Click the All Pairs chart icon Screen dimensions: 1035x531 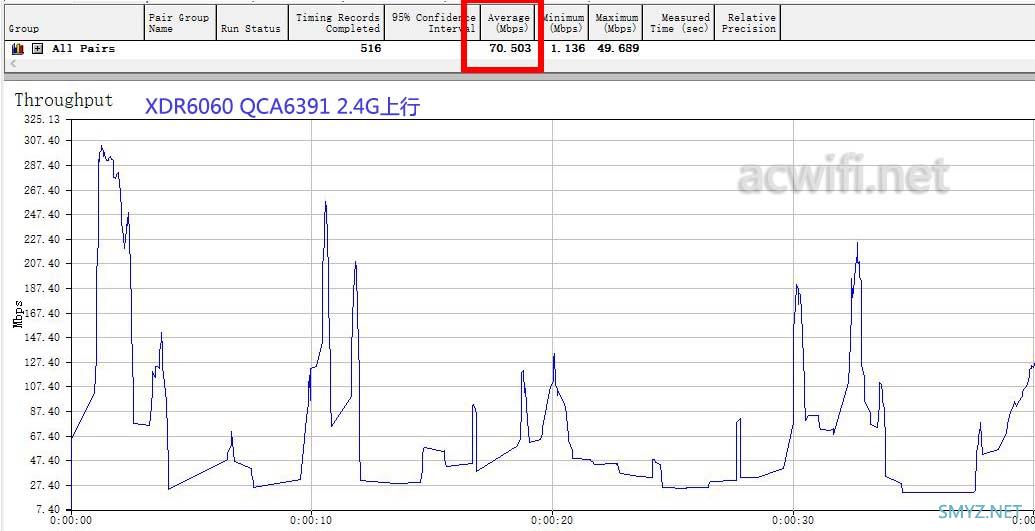(x=18, y=49)
